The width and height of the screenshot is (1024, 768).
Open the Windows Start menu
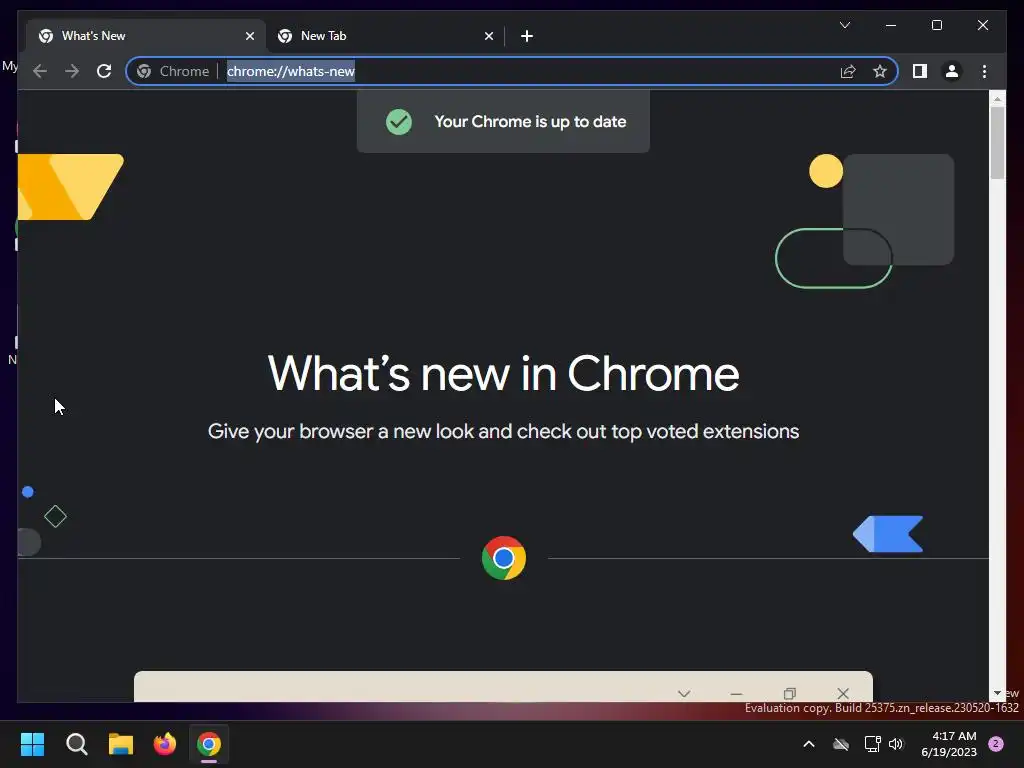(33, 744)
